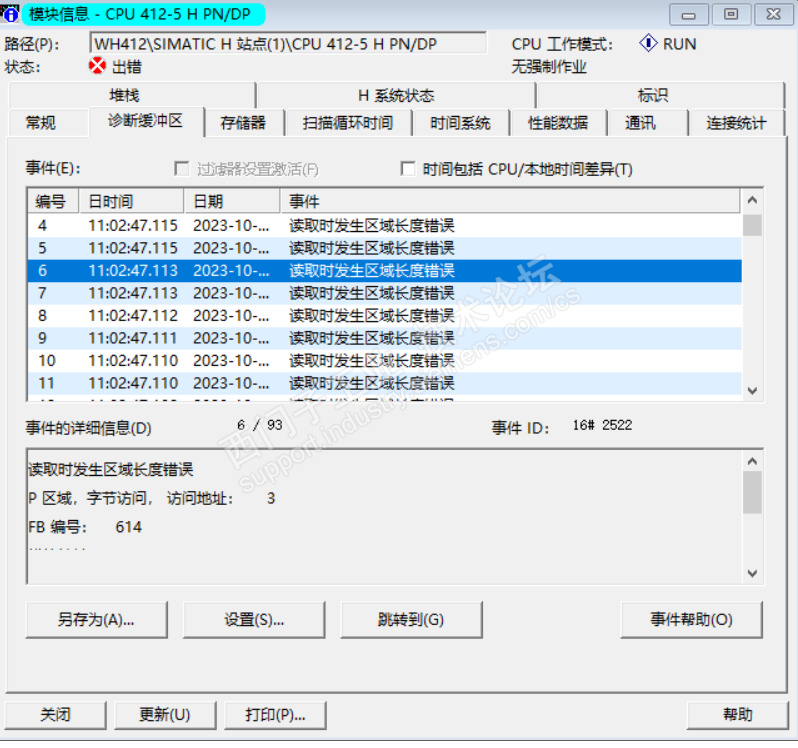Click event list scroll down arrow
Screen dimensions: 798x748
pyautogui.click(x=752, y=390)
